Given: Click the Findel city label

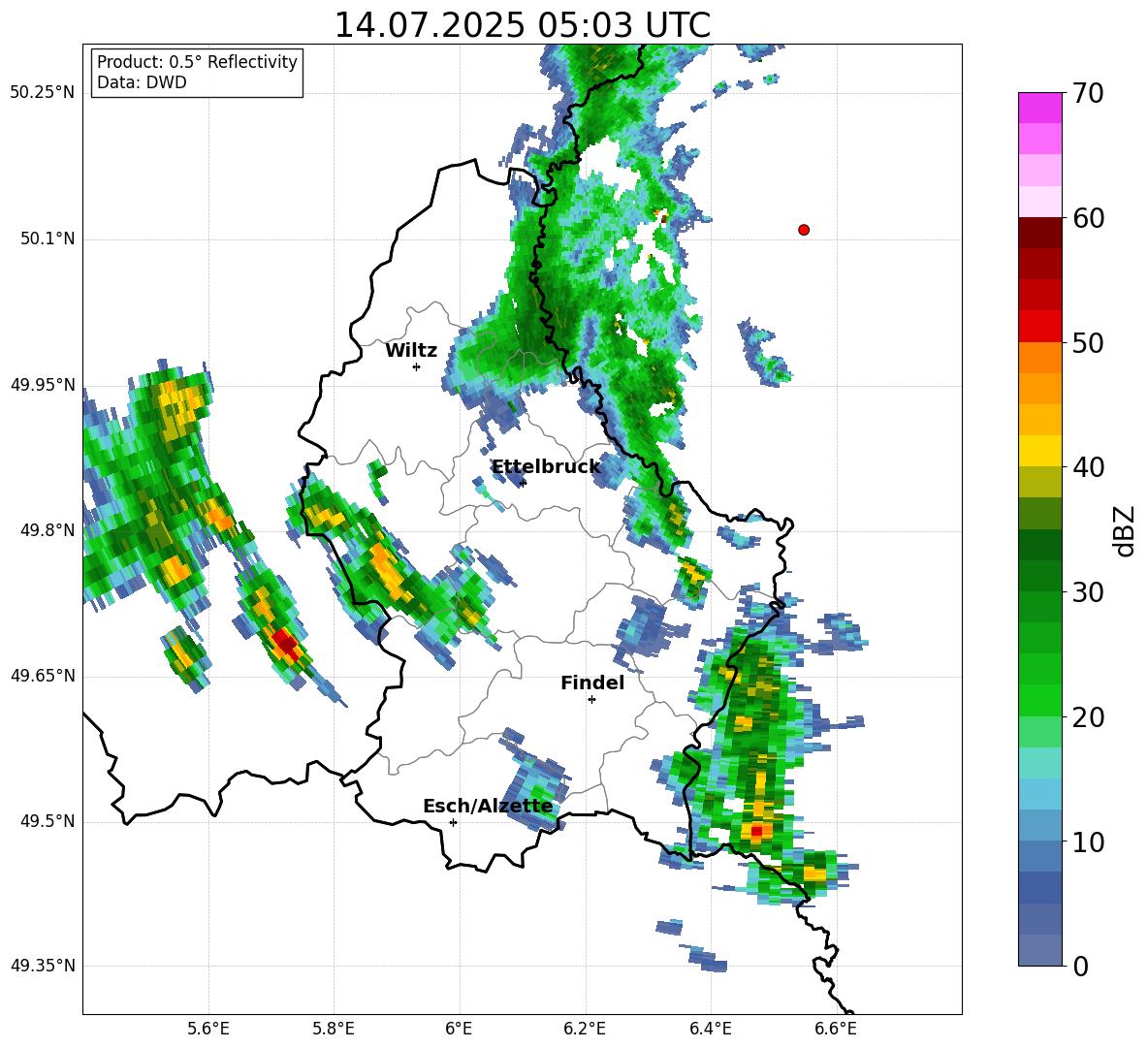Looking at the screenshot, I should (592, 683).
